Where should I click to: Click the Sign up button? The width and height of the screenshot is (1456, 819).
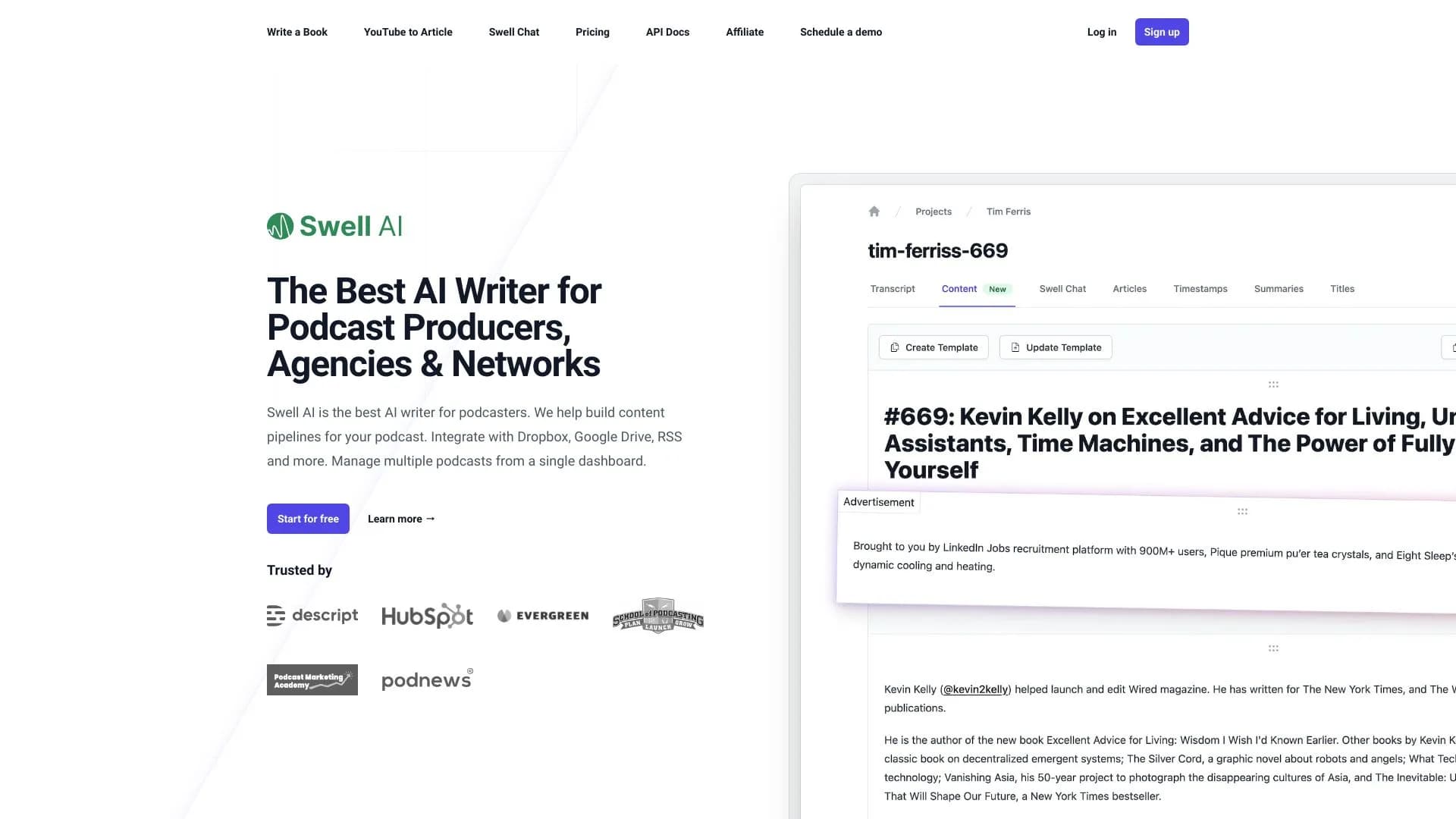1162,32
